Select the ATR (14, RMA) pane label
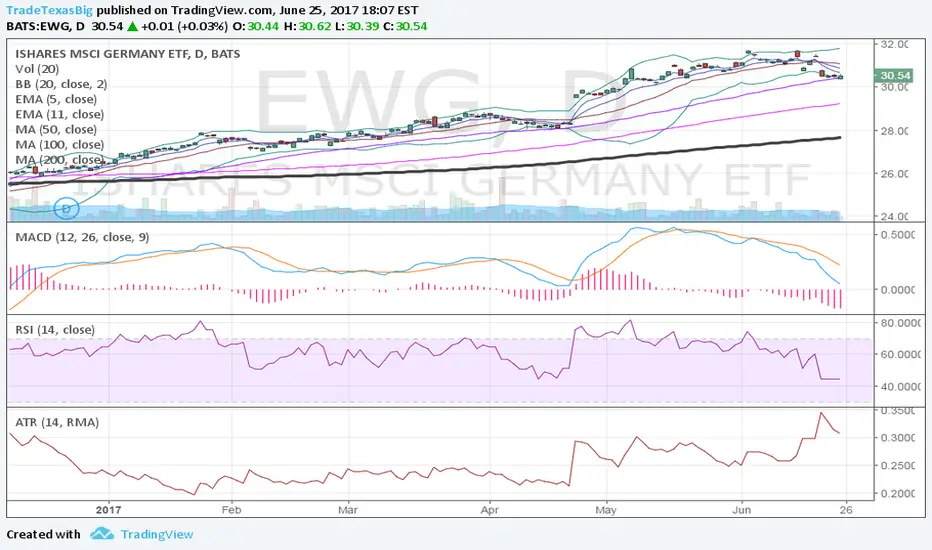The image size is (932, 550). point(57,422)
